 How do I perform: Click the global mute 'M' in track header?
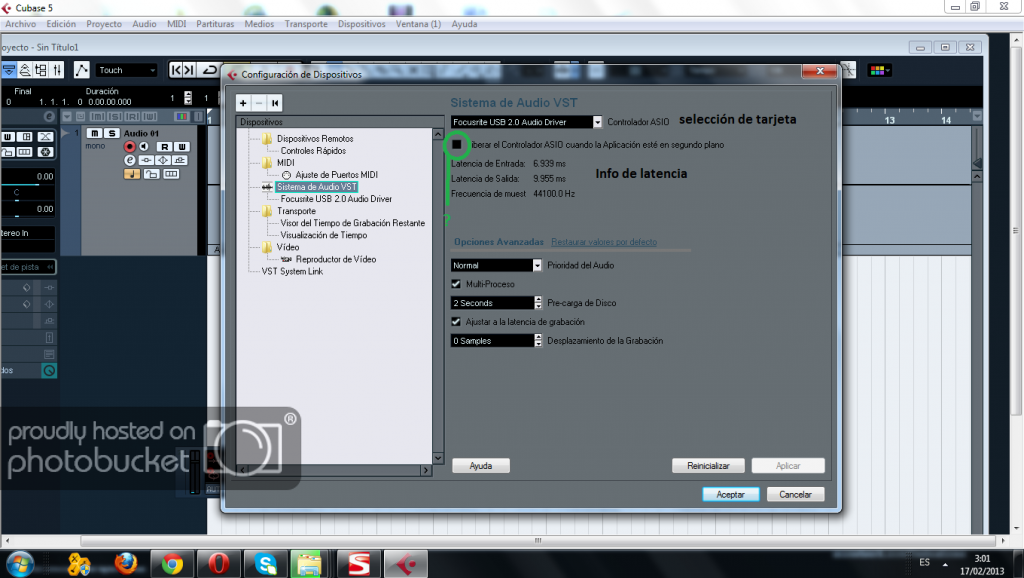(98, 116)
